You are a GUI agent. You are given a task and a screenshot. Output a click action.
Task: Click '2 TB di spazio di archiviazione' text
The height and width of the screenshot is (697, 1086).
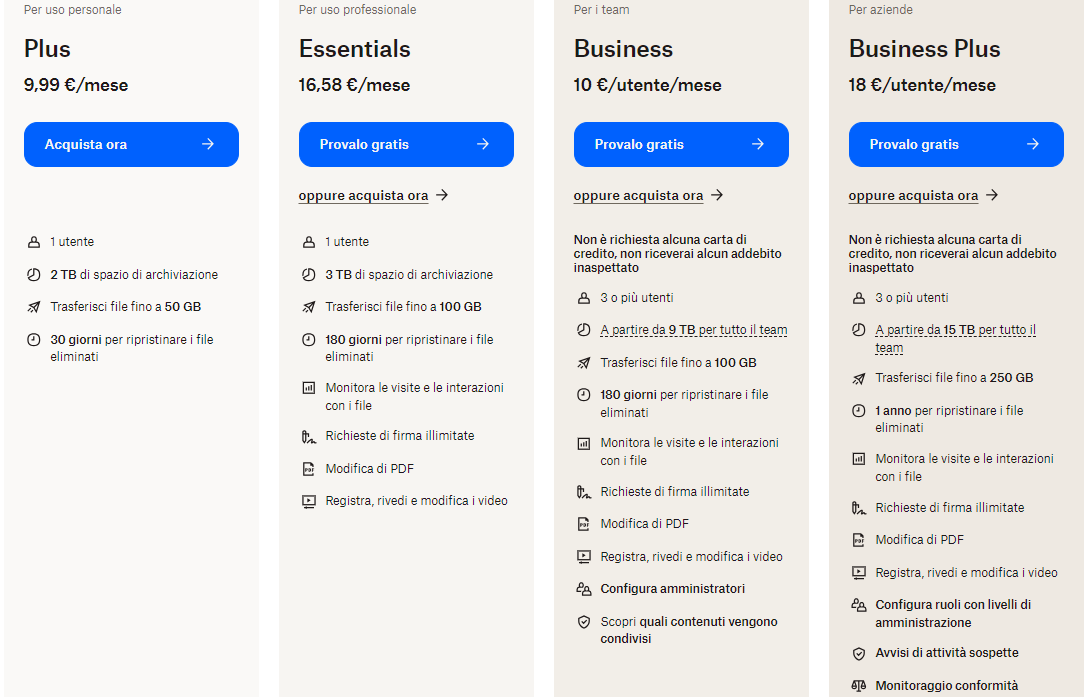tap(134, 274)
